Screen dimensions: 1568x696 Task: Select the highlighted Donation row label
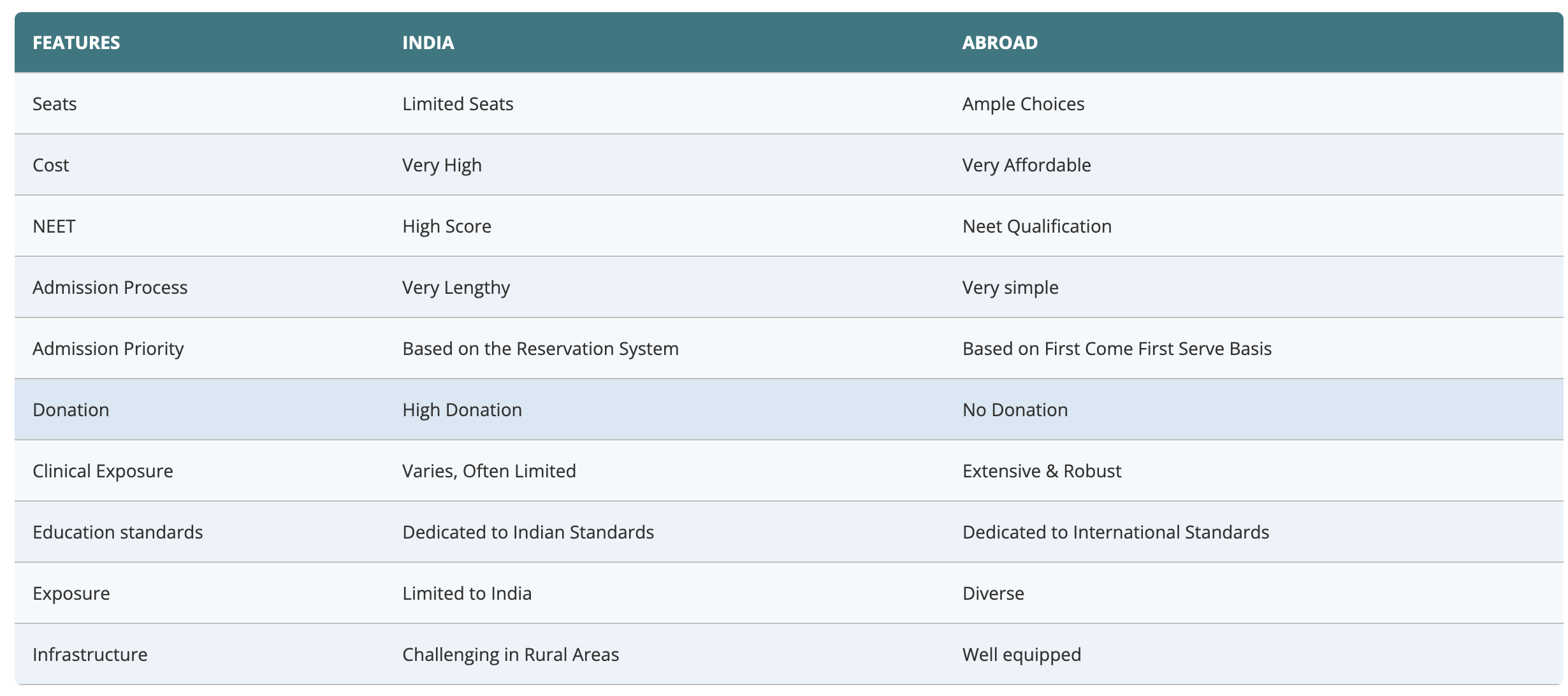[x=71, y=410]
